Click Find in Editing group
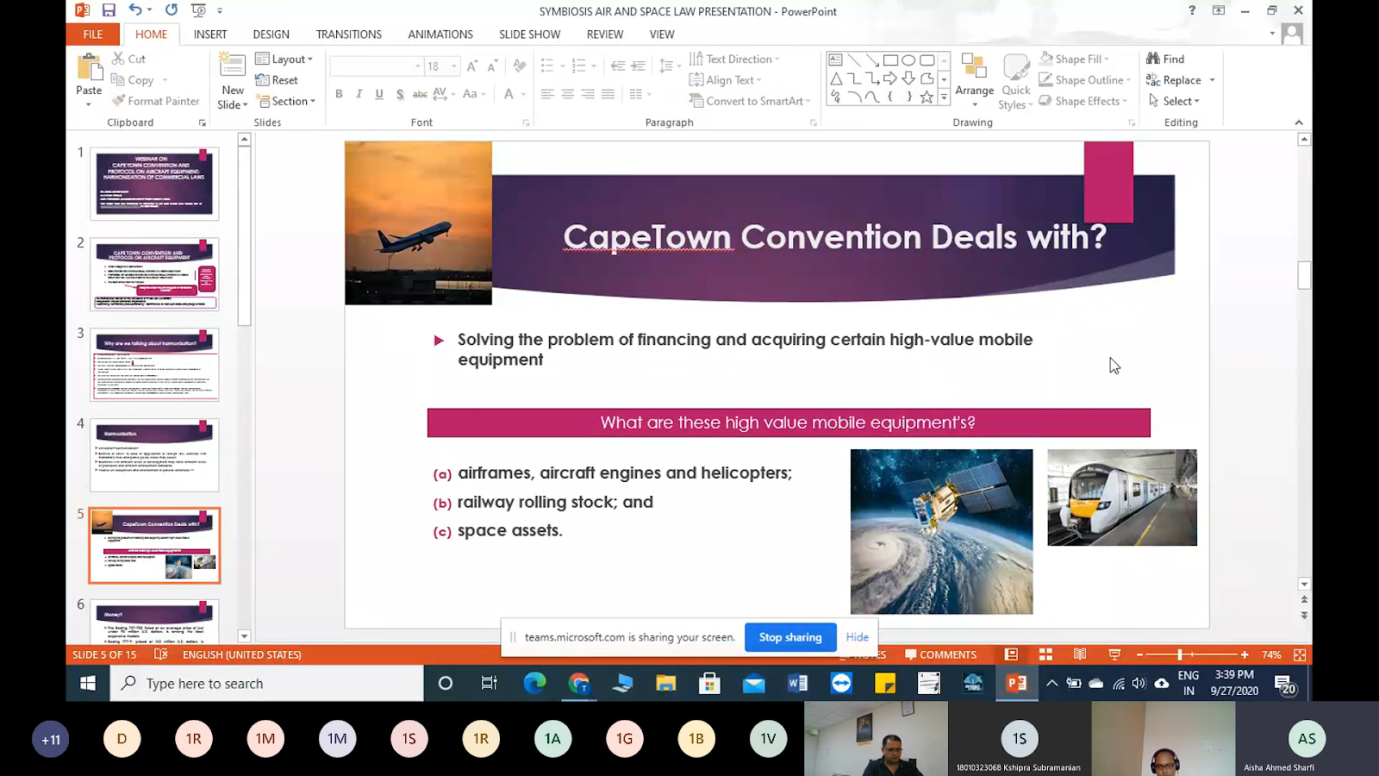1379x776 pixels. point(1165,59)
